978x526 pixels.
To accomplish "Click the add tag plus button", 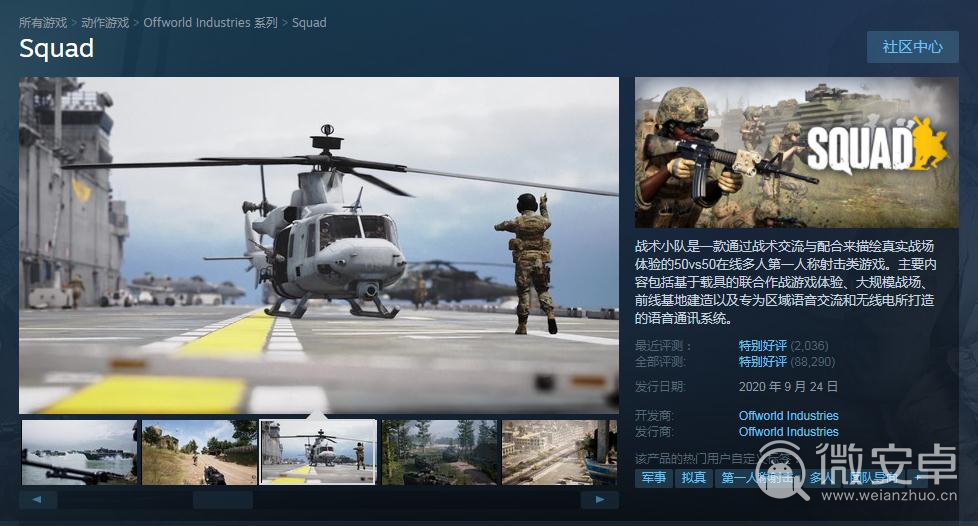I will [918, 478].
